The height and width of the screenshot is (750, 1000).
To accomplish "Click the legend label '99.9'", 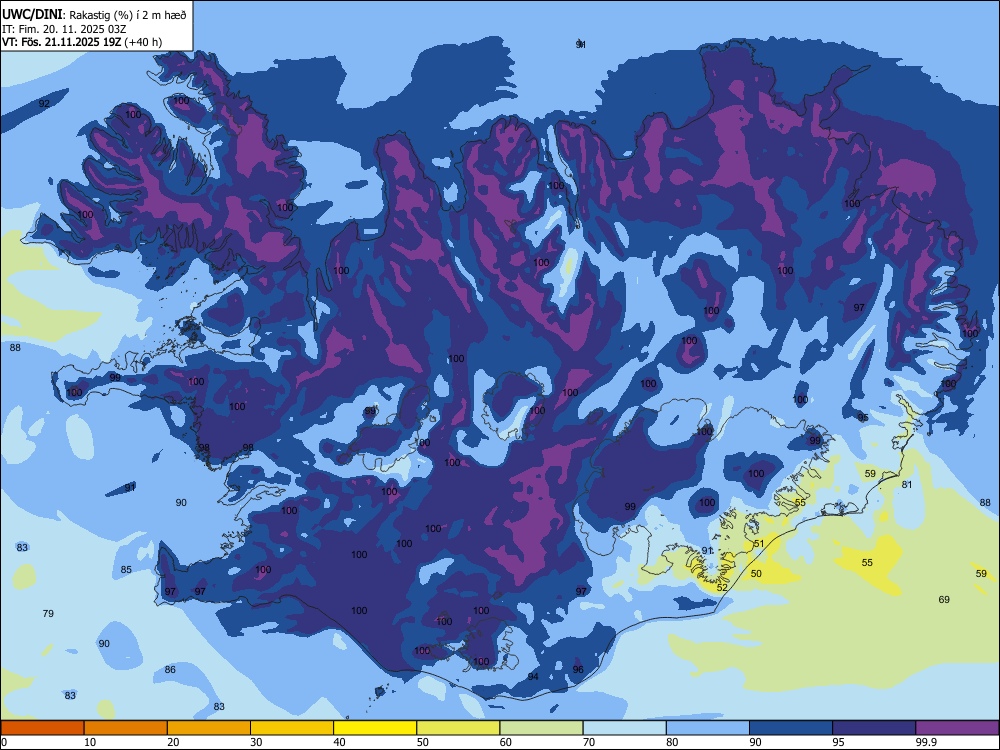I will pos(926,742).
